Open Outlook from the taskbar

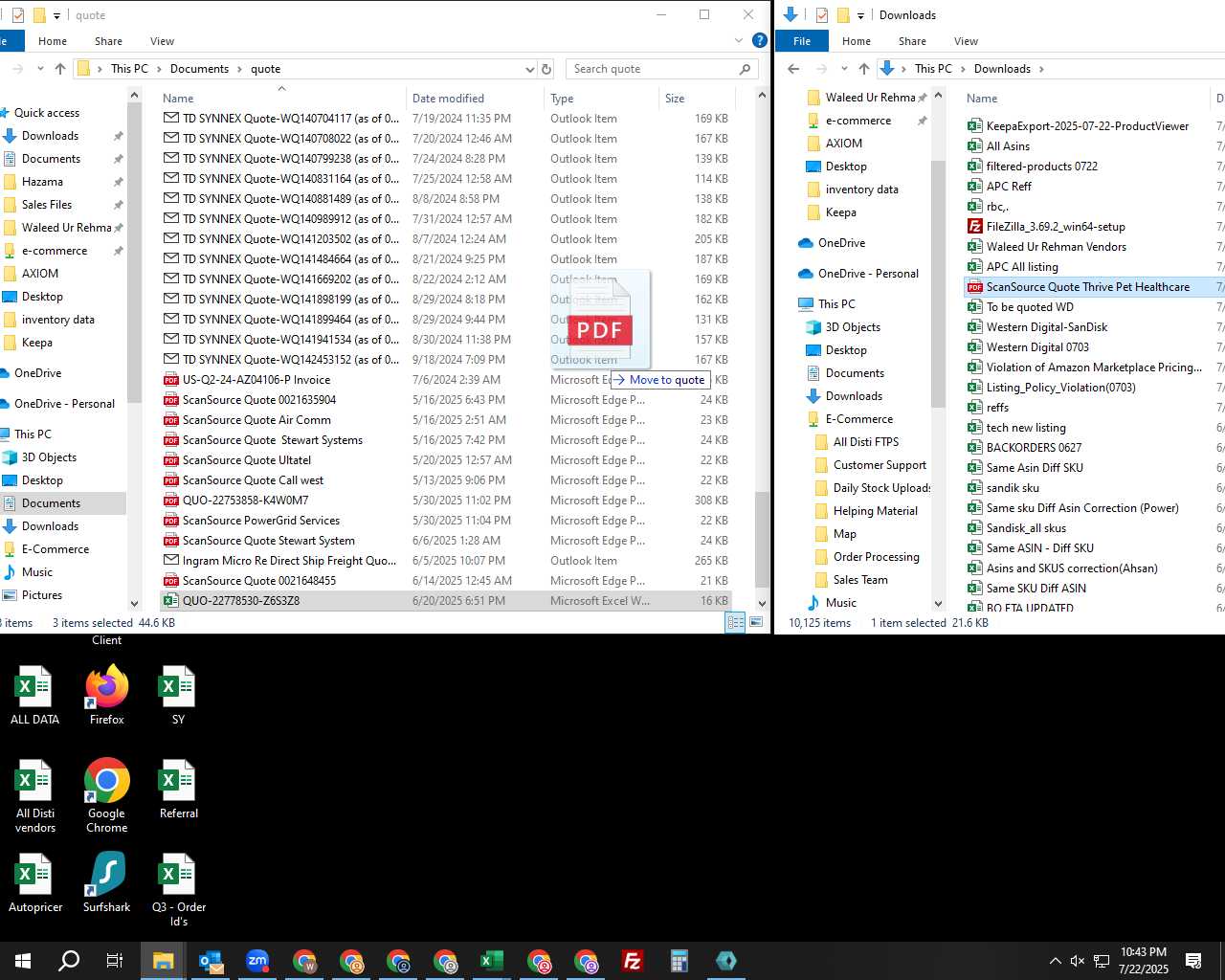point(211,961)
